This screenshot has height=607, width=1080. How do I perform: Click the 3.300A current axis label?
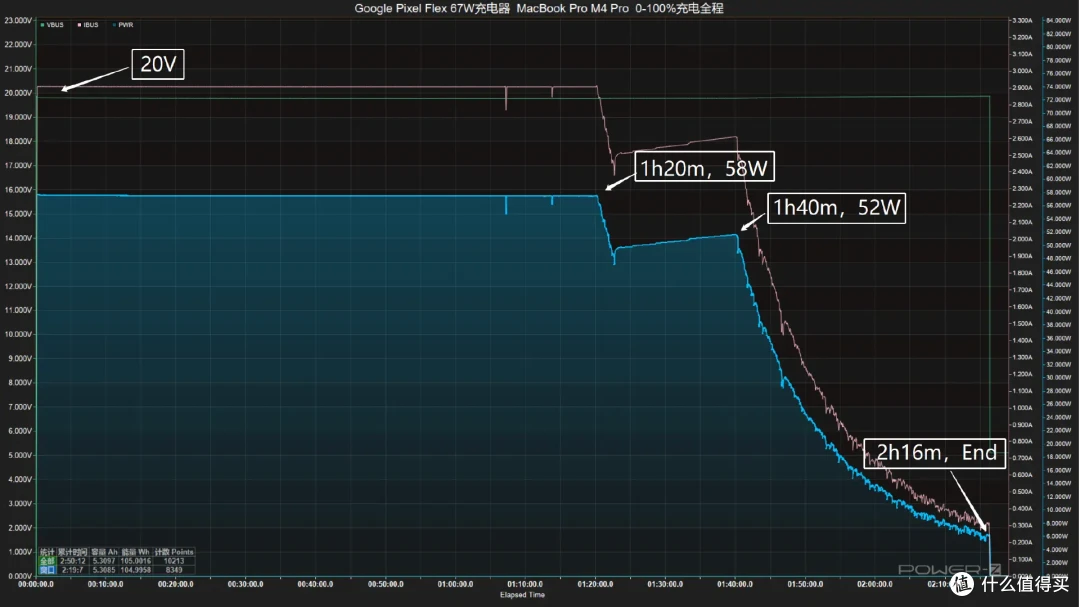[x=1022, y=21]
